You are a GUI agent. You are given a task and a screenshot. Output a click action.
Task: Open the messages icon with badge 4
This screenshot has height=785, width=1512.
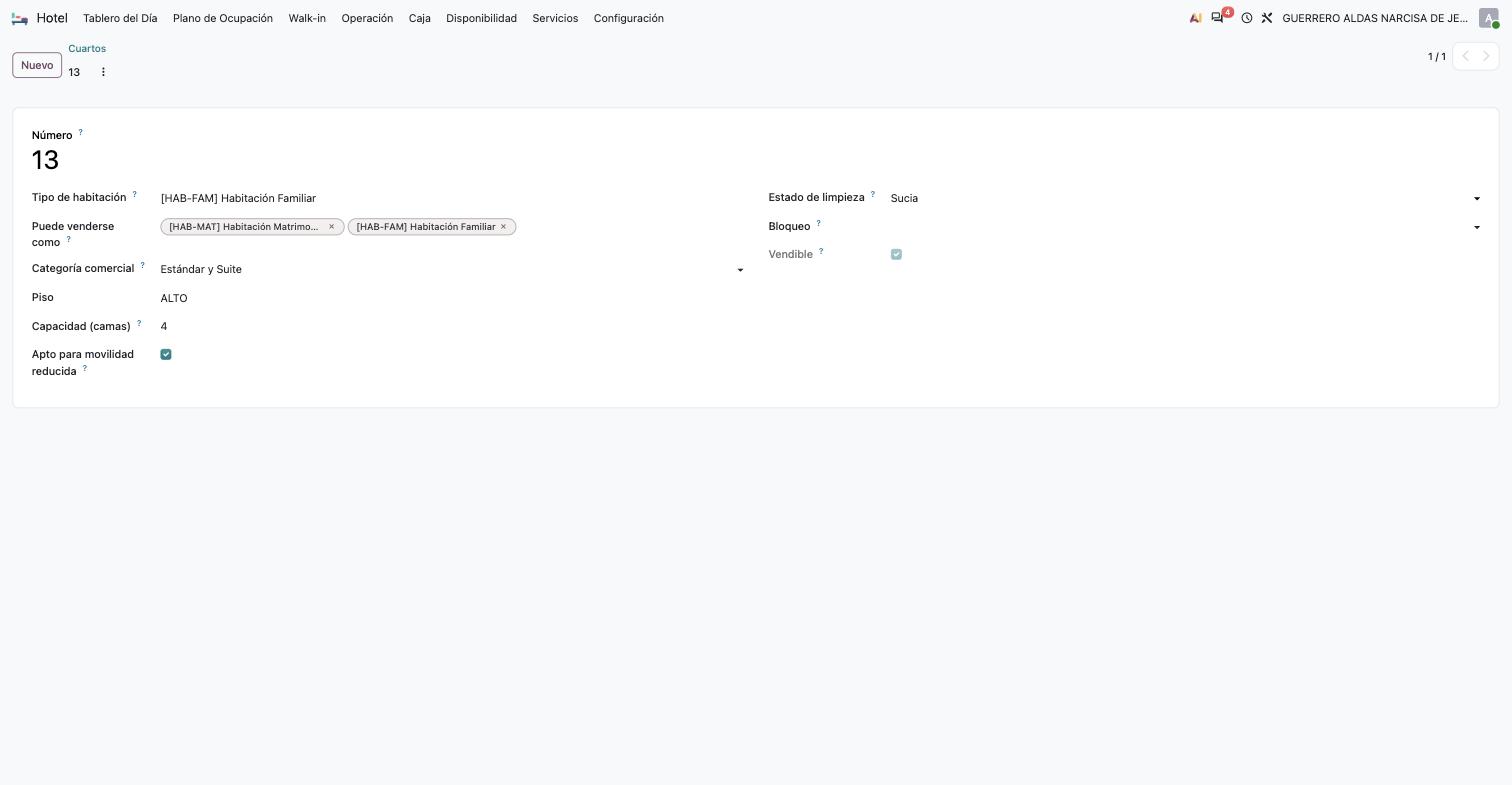[1218, 18]
